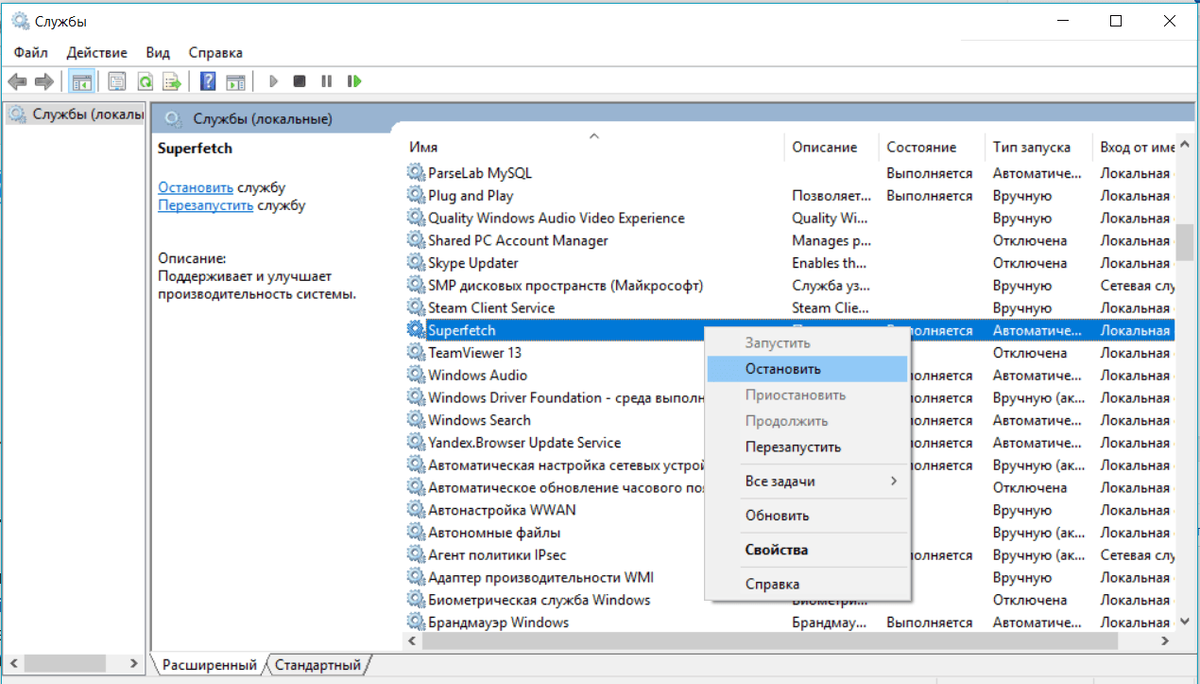The height and width of the screenshot is (684, 1200).
Task: Choose Справка in the context menu
Action: tap(807, 583)
